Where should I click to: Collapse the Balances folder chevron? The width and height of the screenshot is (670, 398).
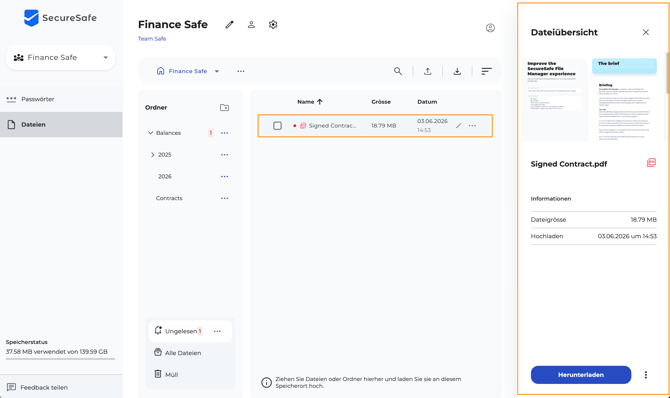point(150,133)
